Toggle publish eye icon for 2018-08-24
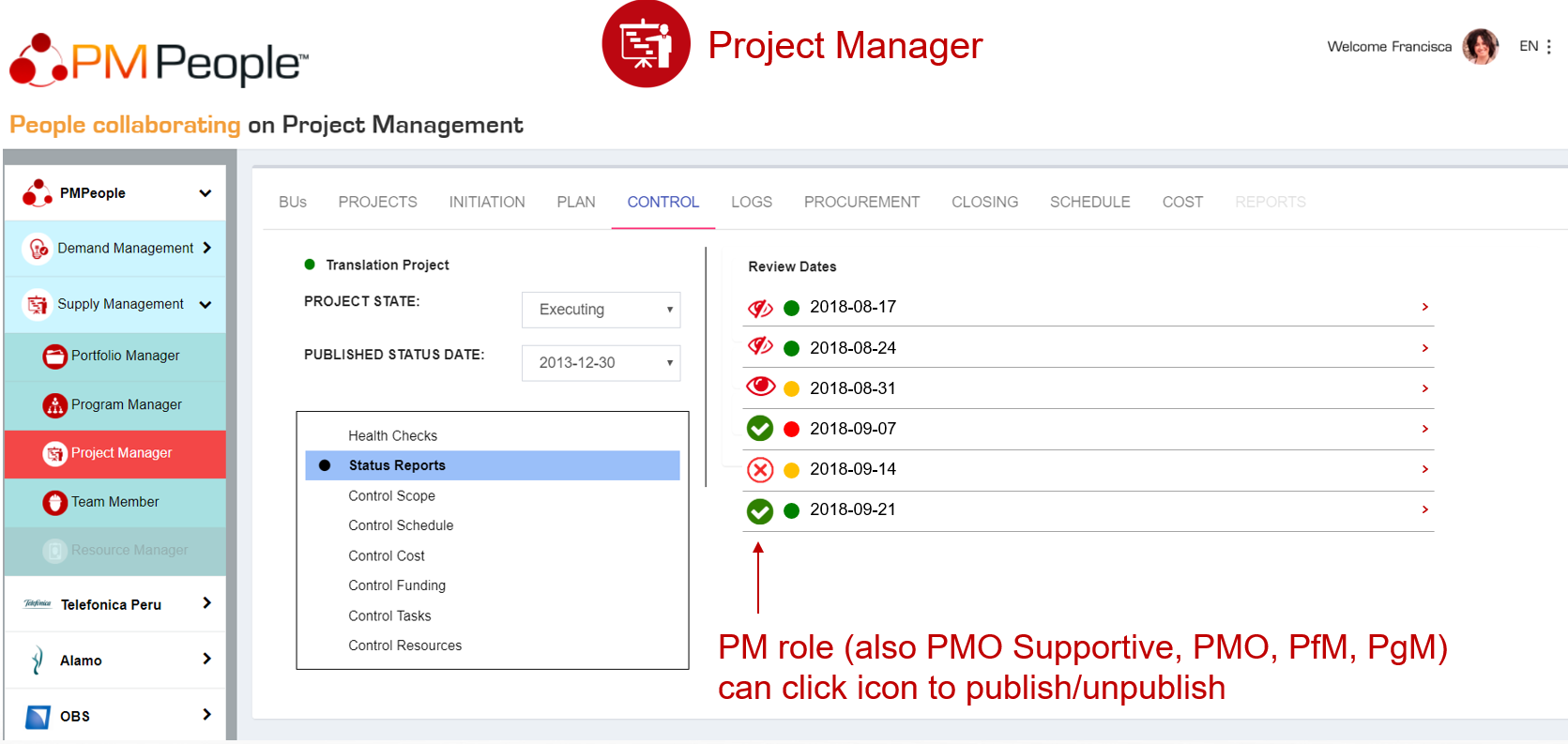 (x=760, y=347)
